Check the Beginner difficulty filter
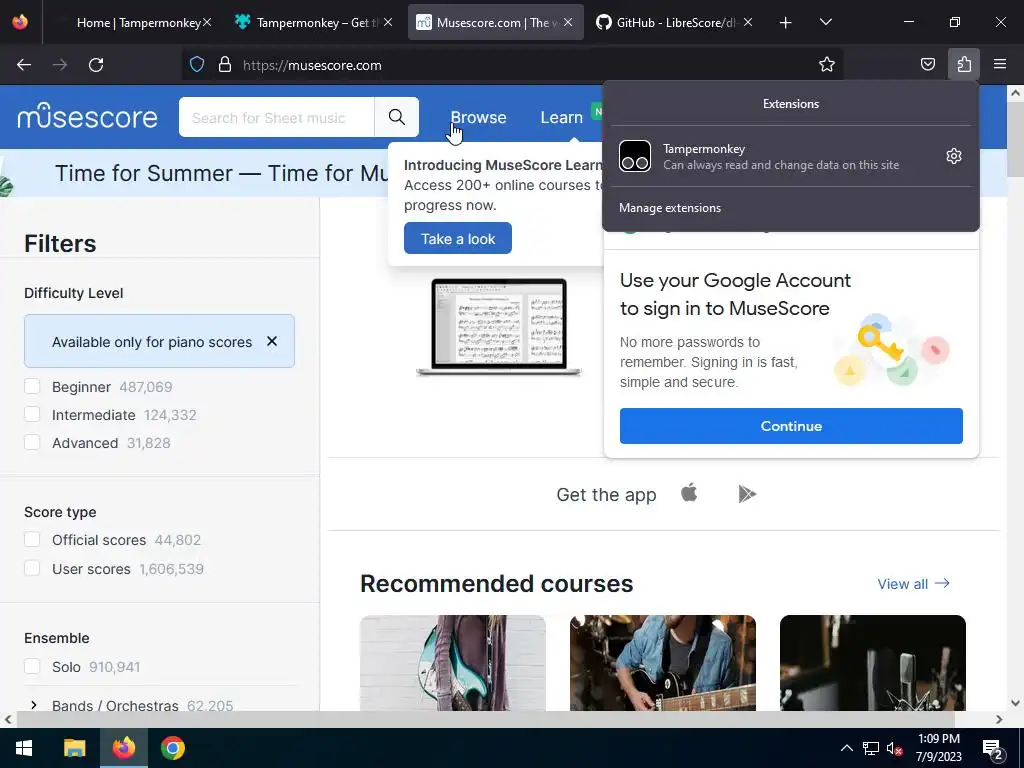 32,386
